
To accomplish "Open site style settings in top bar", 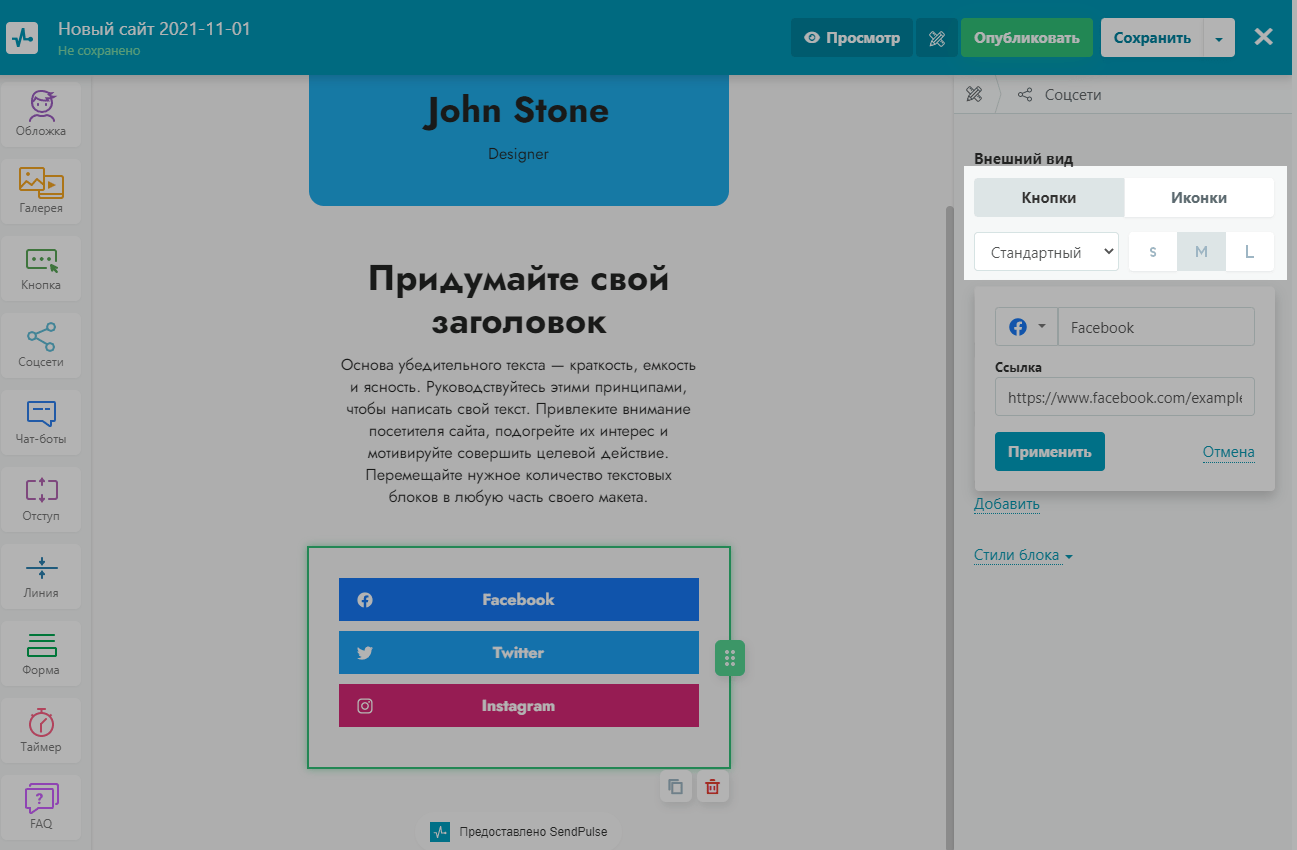I will point(937,38).
